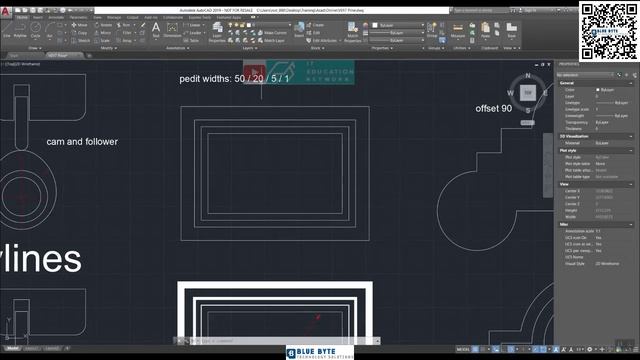Open the Parametric ribbon tab
The image size is (640, 360).
78,18
